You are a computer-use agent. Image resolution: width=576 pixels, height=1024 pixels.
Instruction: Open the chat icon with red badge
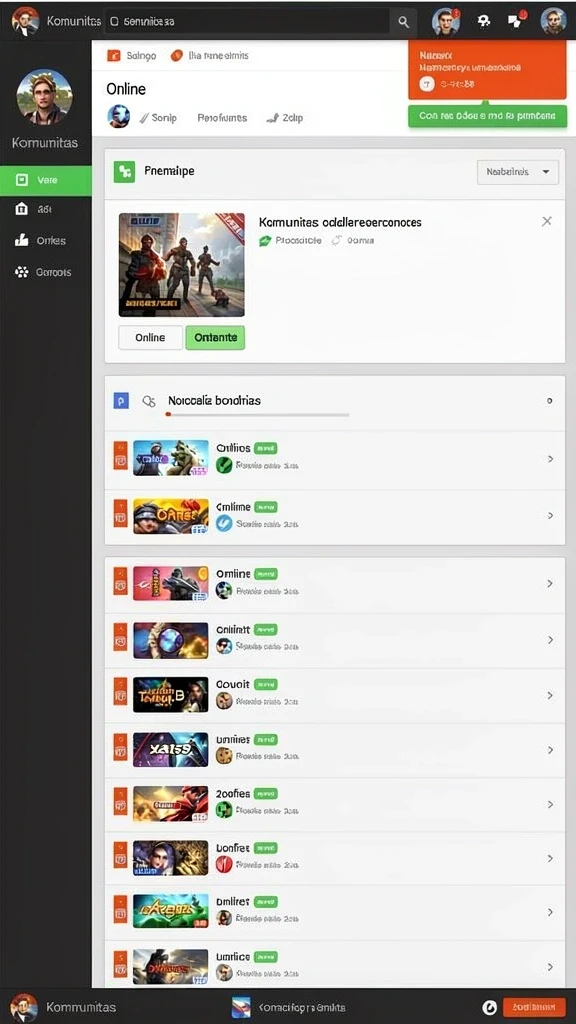[x=517, y=20]
